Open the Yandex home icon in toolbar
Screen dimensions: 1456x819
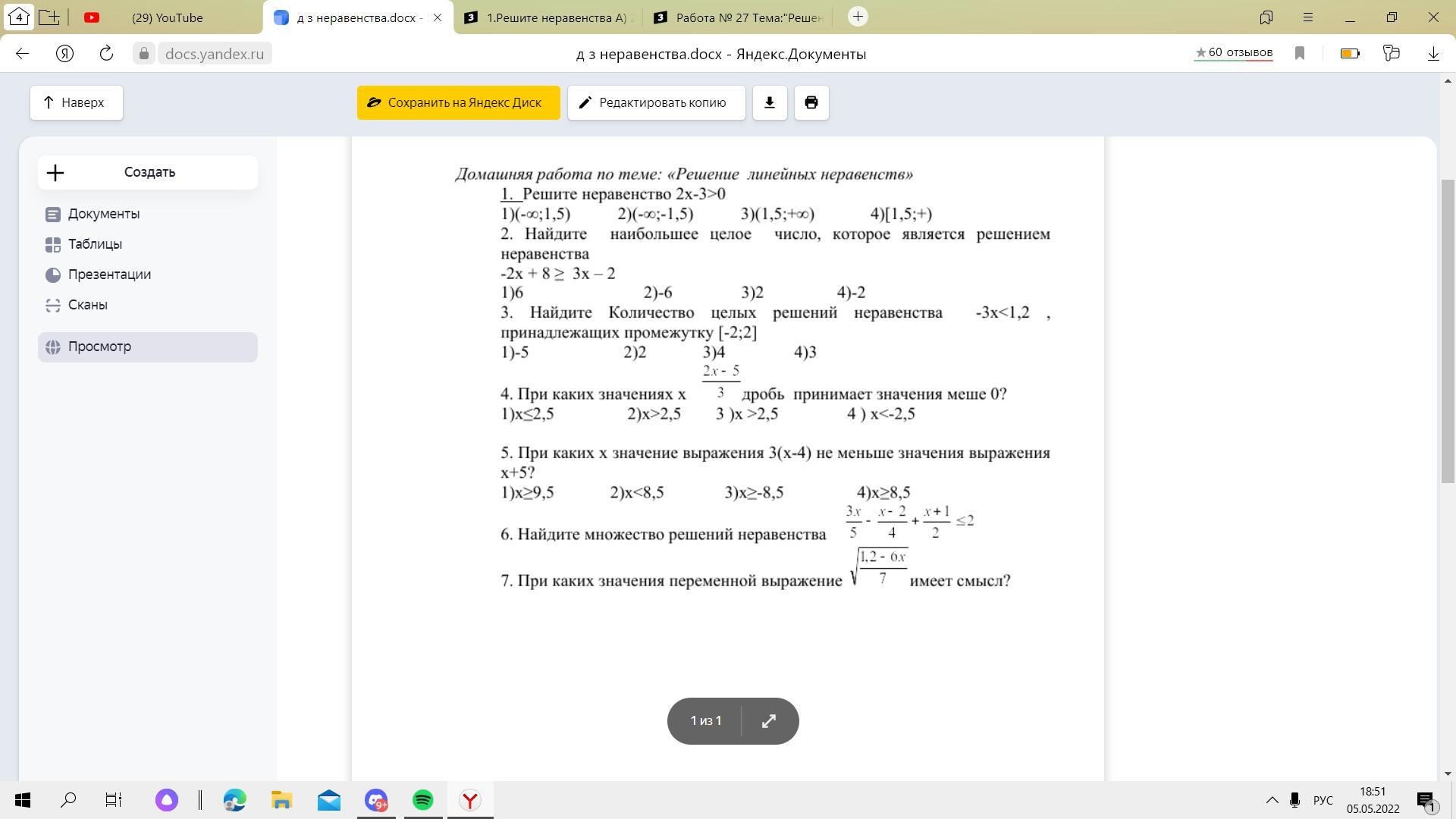(x=64, y=53)
